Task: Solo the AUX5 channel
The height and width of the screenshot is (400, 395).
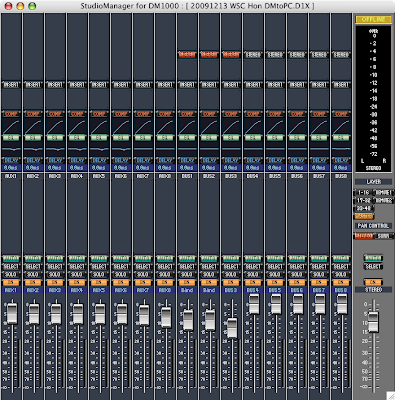Action: 99,275
